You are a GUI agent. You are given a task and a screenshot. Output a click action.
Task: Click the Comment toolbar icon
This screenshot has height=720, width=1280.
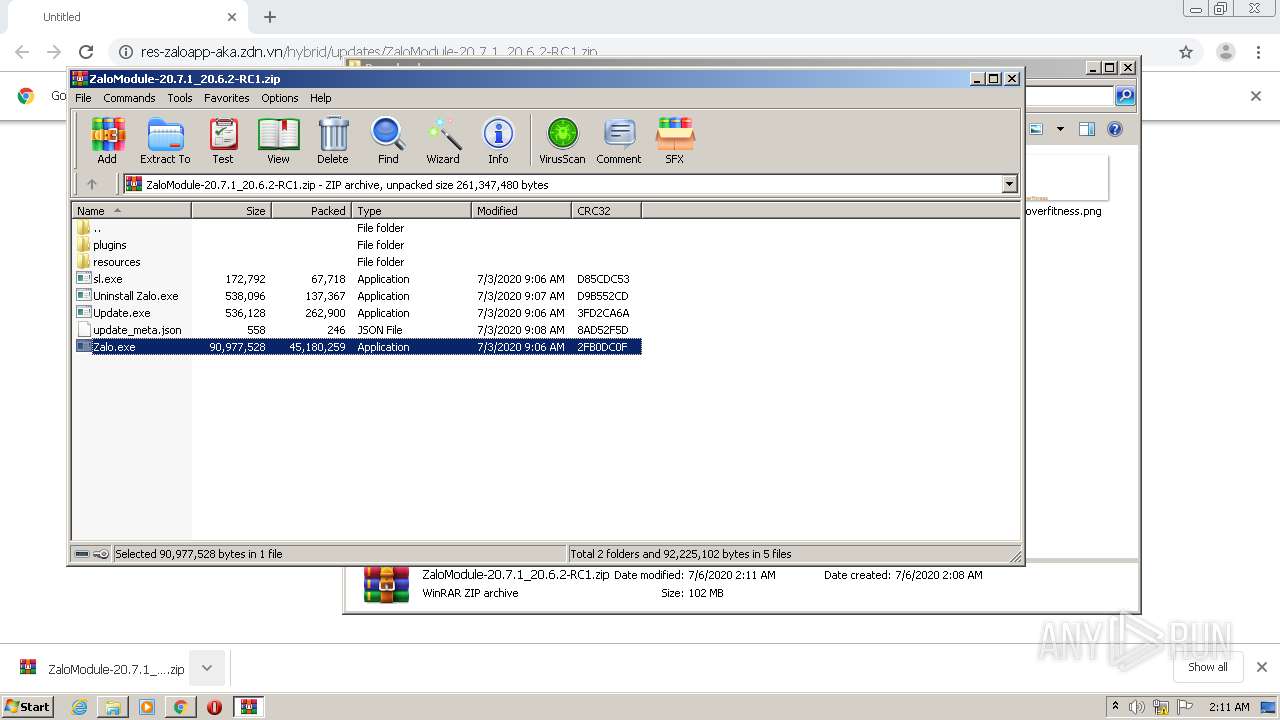tap(619, 141)
